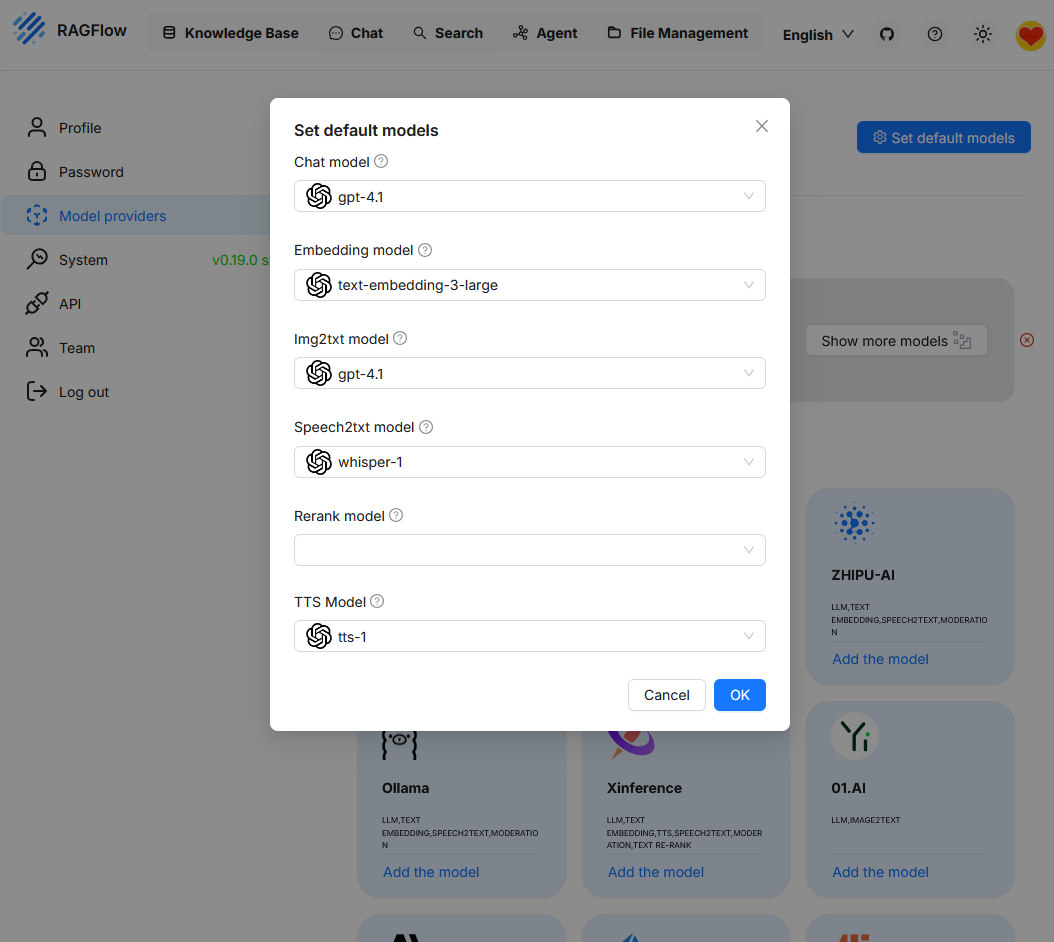Open the Speech2txt model whisper-1 dropdown
Viewport: 1054px width, 942px height.
tap(529, 462)
